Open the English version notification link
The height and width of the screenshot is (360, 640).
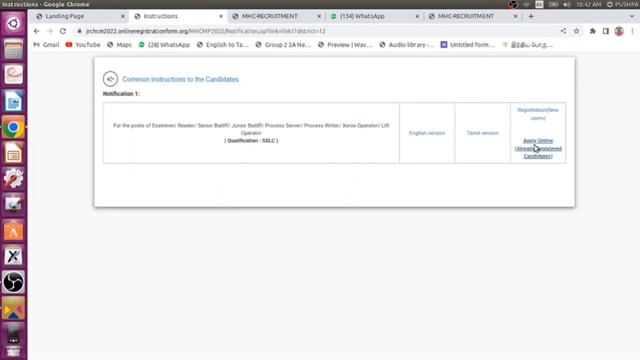tap(427, 133)
